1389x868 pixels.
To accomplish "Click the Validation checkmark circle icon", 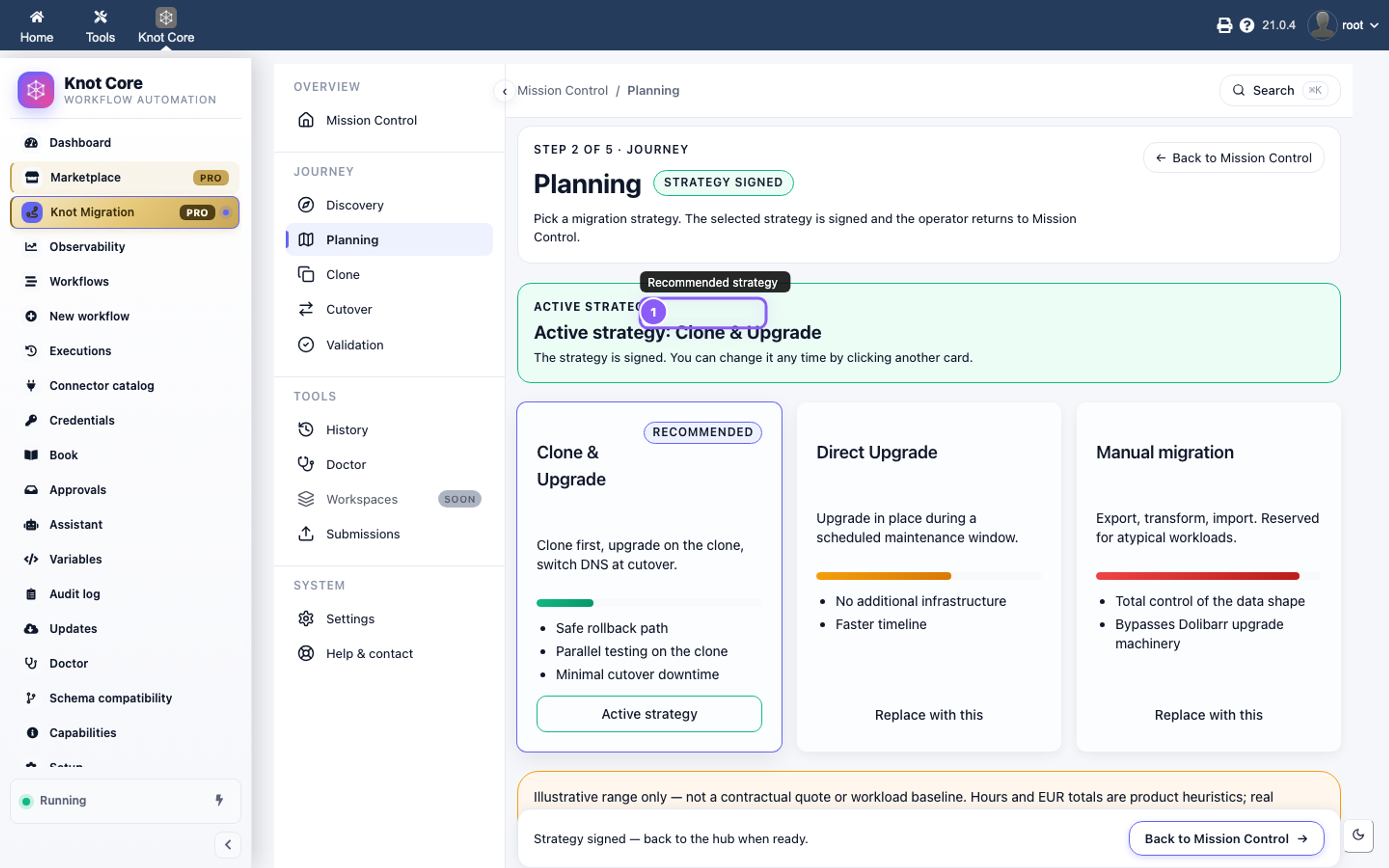I will pyautogui.click(x=306, y=344).
